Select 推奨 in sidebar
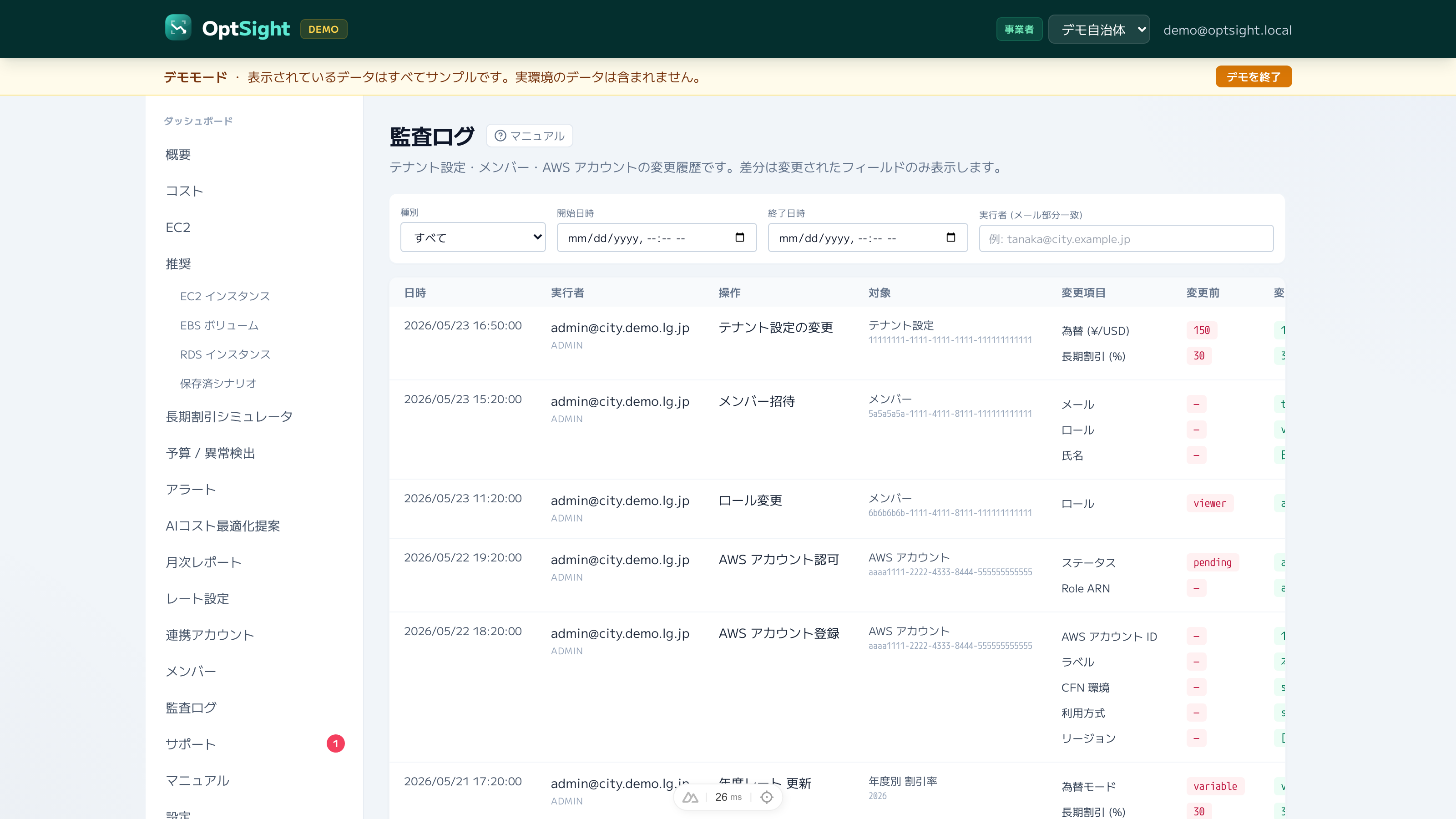Viewport: 1456px width, 819px height. point(178,264)
